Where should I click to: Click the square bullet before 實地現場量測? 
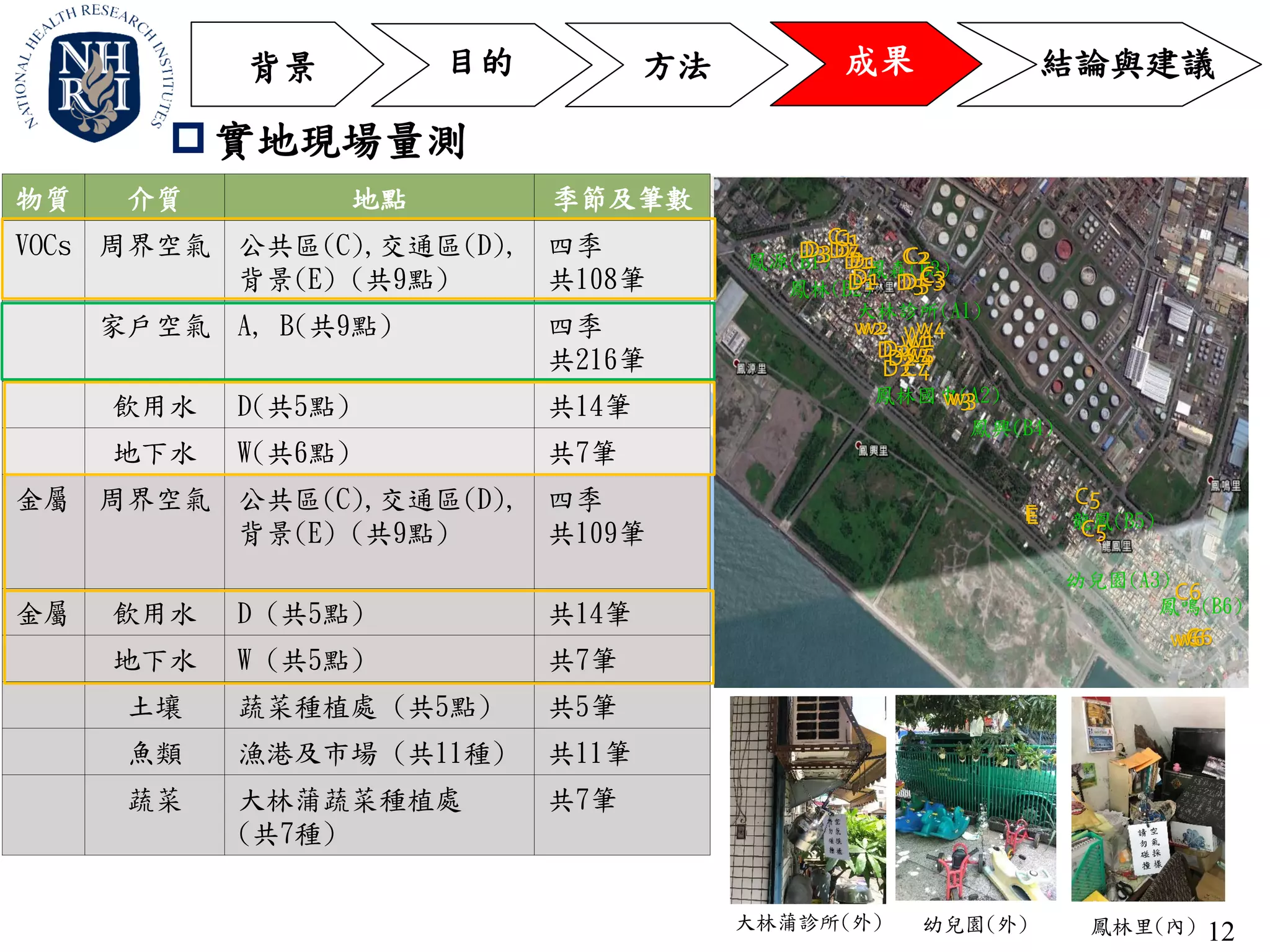[188, 138]
